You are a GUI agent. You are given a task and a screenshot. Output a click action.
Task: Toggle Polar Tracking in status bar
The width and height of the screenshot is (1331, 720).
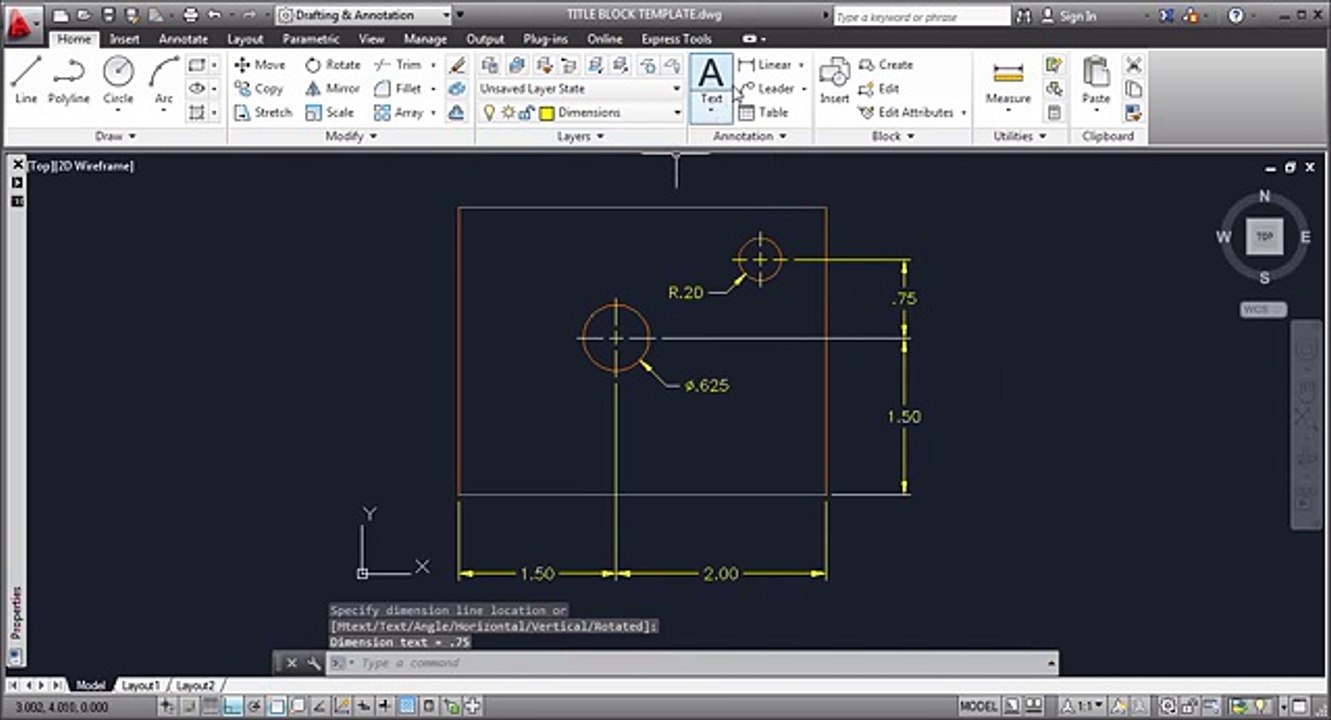pos(254,706)
